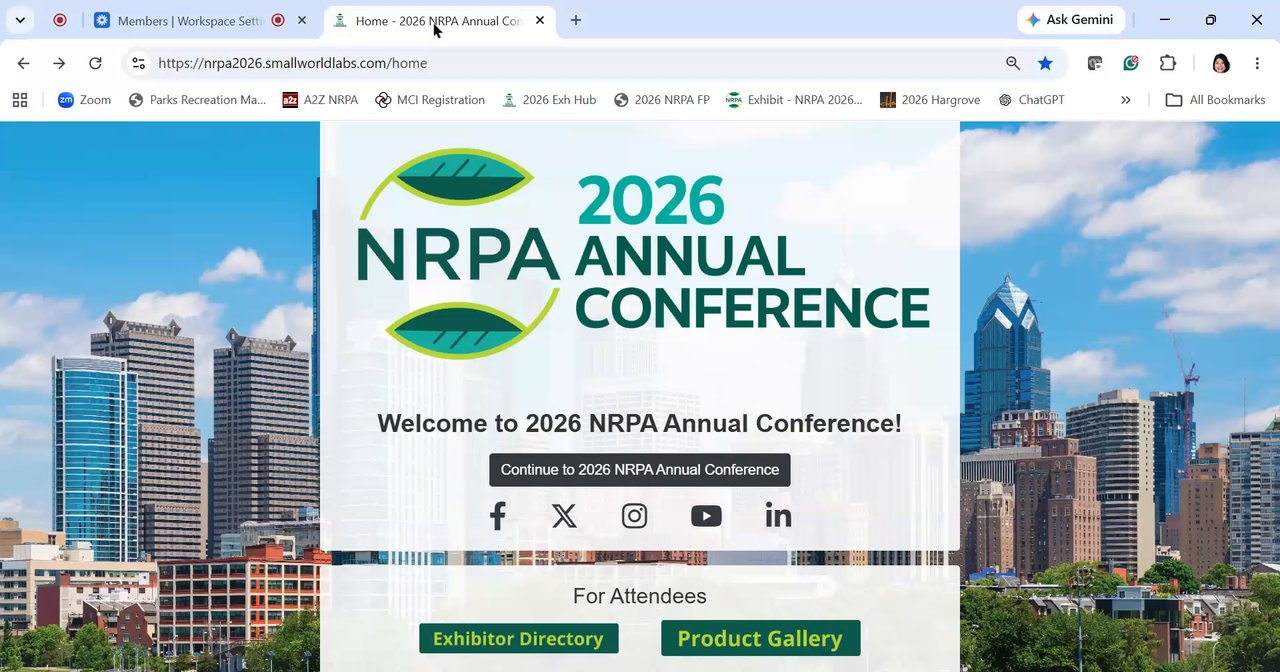Open the Extensions puzzle icon
The width and height of the screenshot is (1280, 672).
coord(1168,63)
